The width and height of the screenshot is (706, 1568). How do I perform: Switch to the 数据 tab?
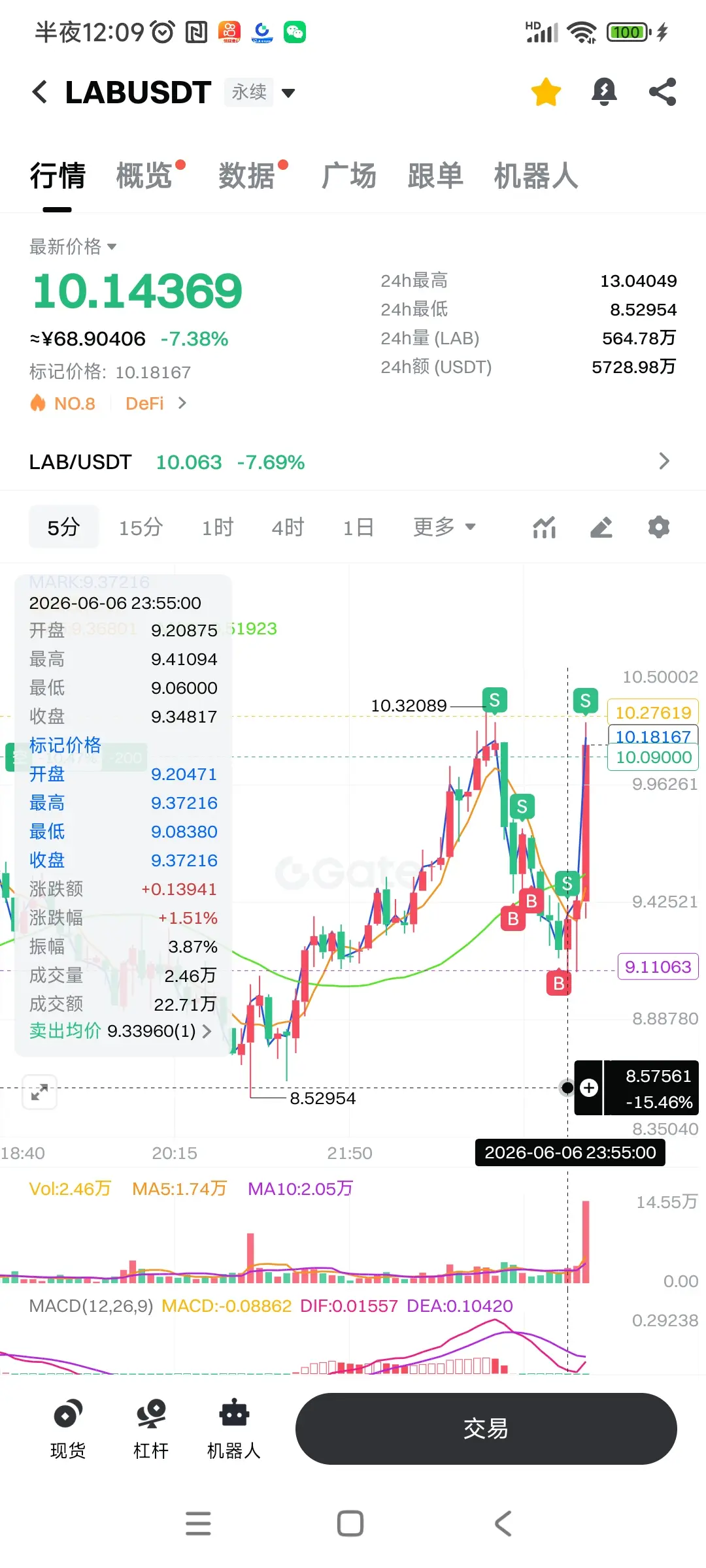pyautogui.click(x=247, y=176)
